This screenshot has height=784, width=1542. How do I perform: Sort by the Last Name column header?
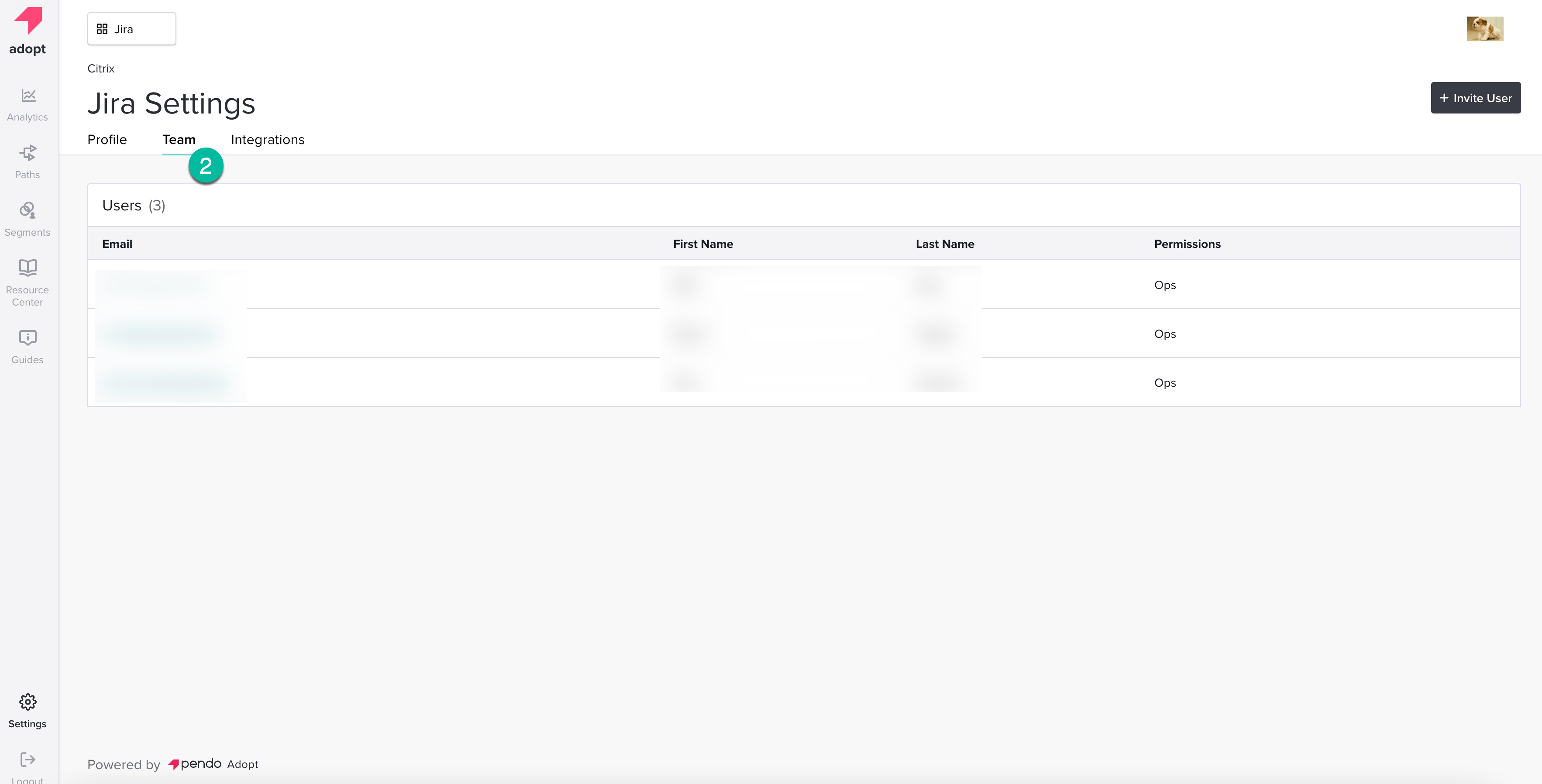pos(945,244)
